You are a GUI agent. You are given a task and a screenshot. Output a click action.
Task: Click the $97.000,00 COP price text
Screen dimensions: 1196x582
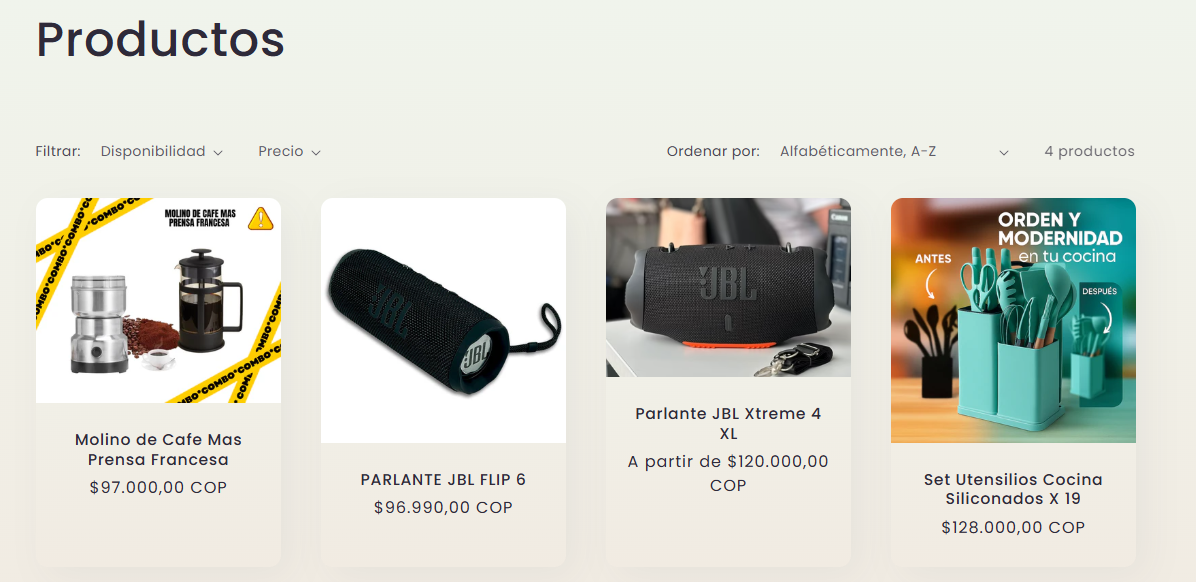(x=158, y=487)
